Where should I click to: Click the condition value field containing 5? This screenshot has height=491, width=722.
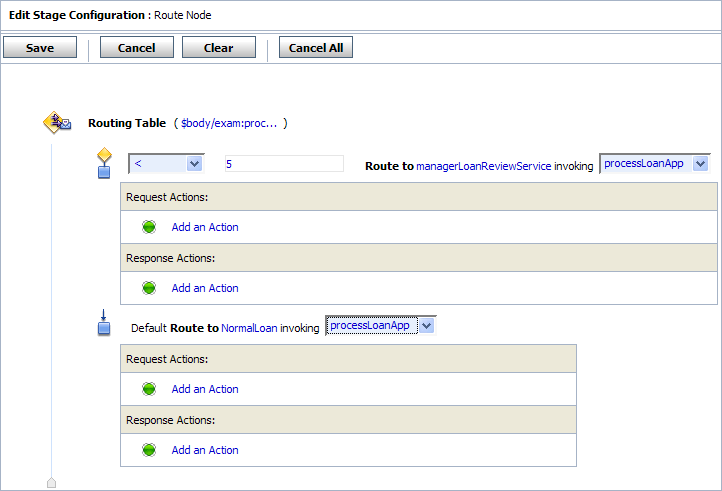284,164
